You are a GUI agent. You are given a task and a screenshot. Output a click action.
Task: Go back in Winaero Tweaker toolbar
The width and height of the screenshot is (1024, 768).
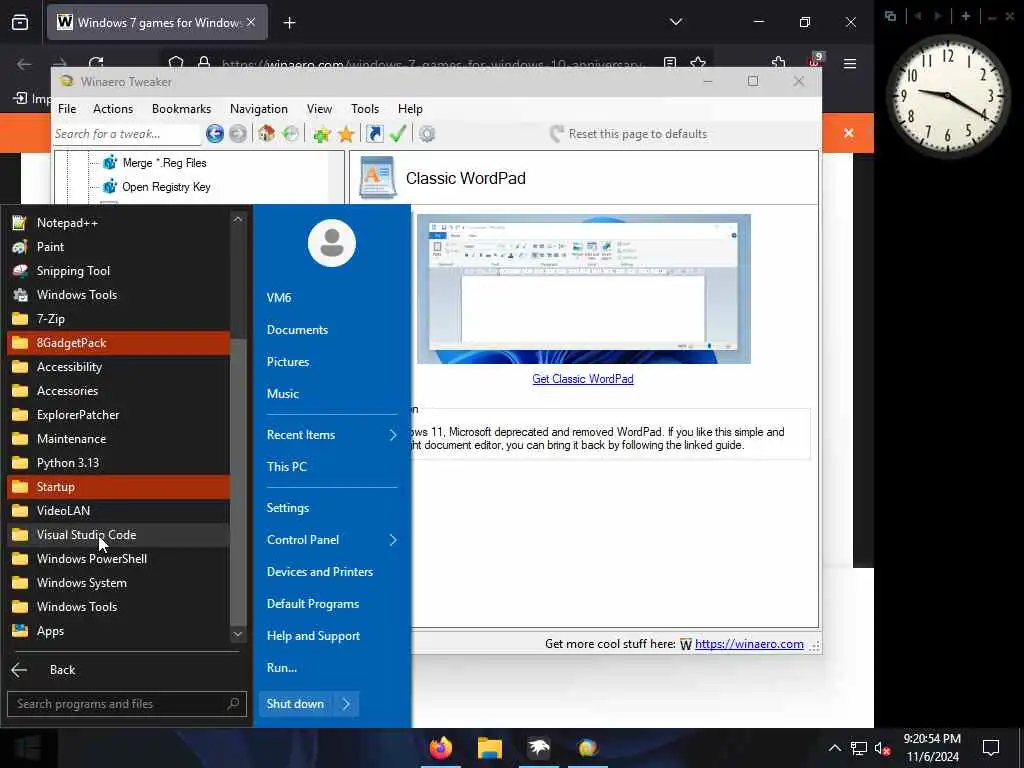[214, 134]
